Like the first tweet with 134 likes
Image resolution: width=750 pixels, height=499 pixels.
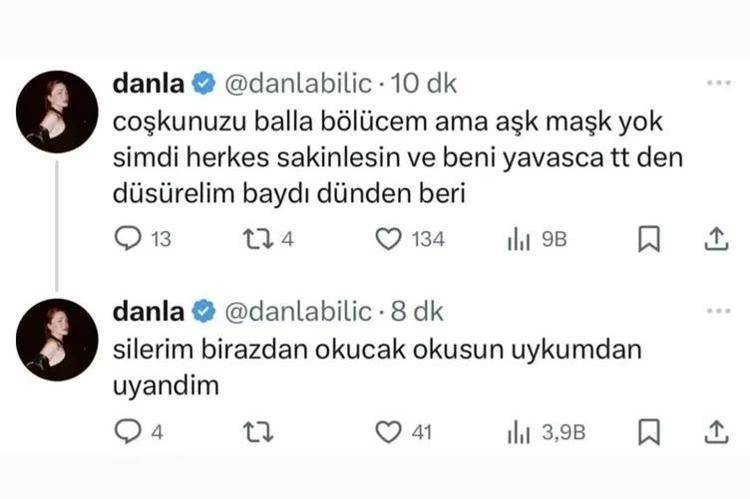387,239
